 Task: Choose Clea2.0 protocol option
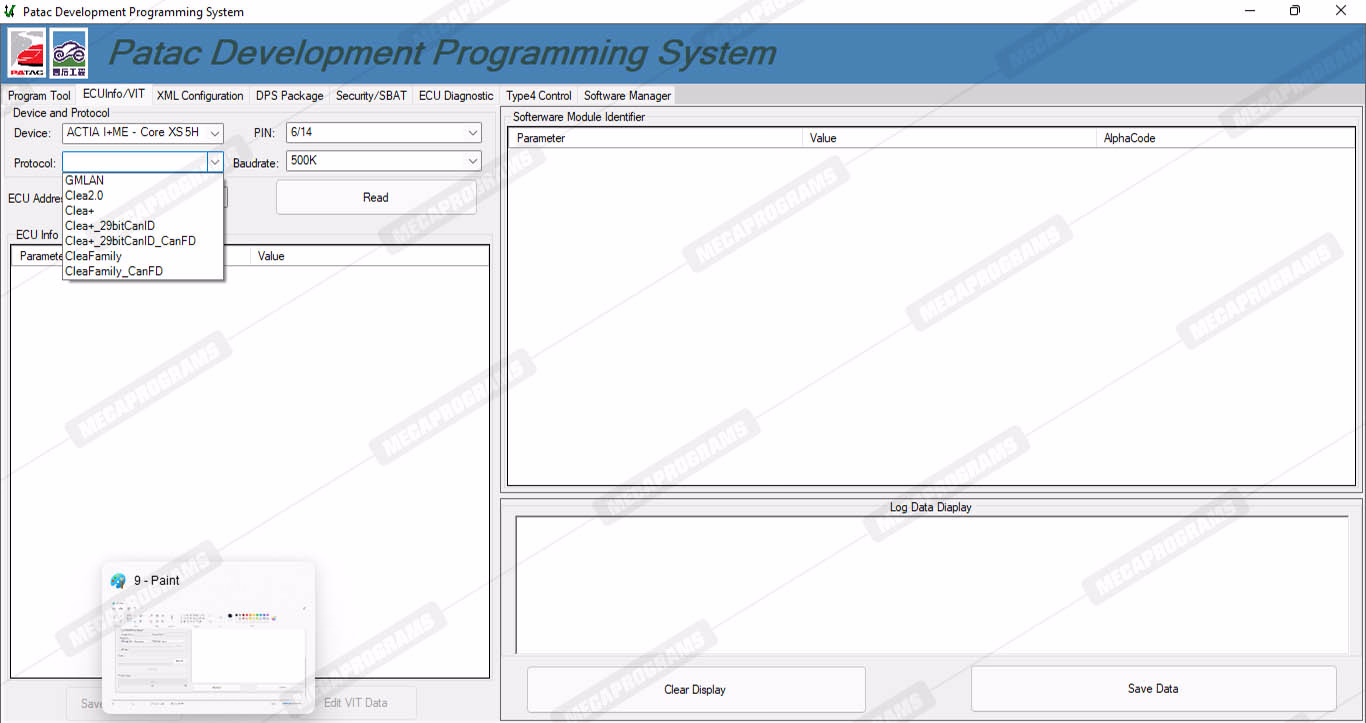coord(143,196)
